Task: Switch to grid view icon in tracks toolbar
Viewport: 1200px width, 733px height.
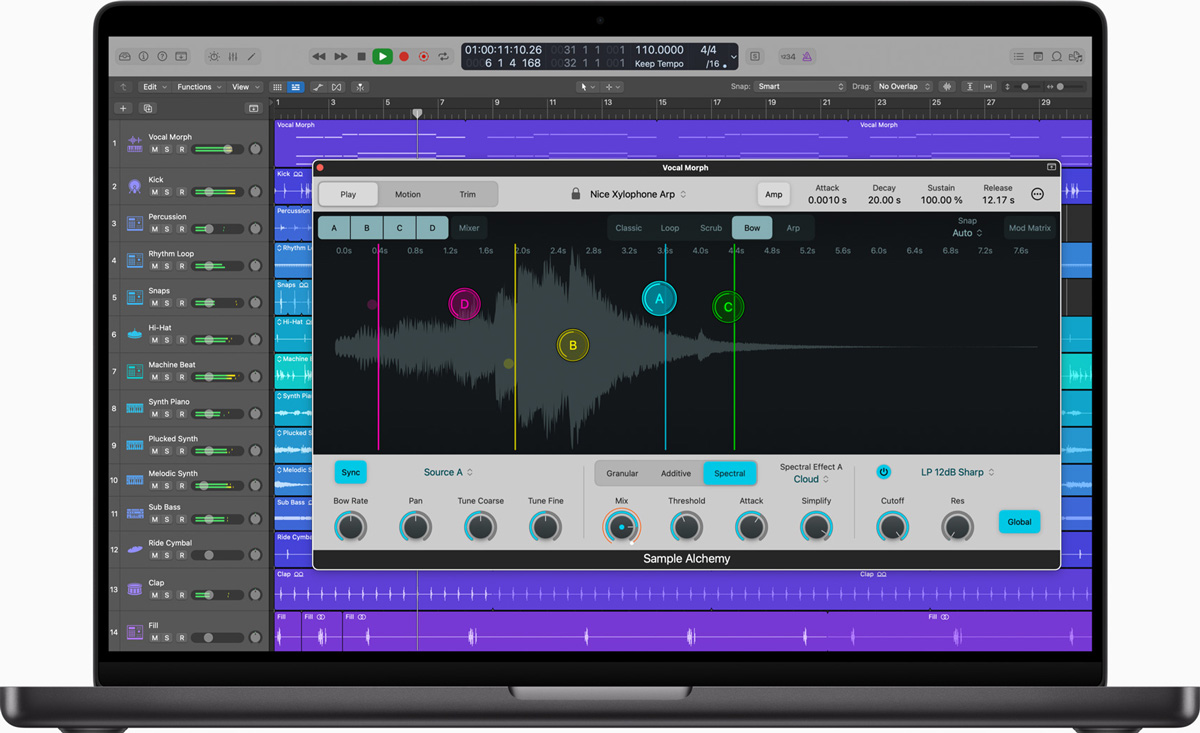Action: click(277, 87)
